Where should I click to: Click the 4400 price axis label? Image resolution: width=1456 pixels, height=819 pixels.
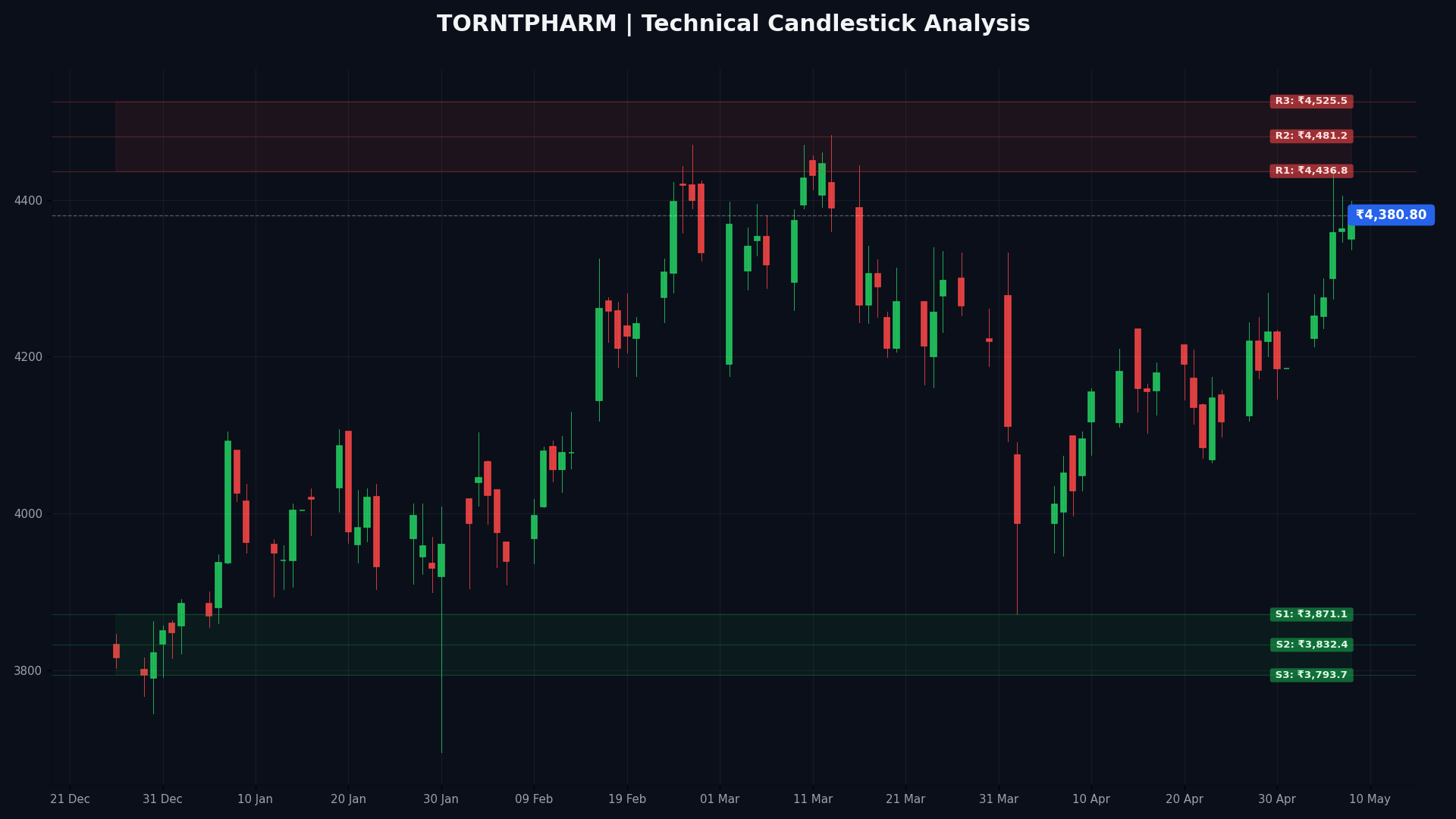(28, 201)
